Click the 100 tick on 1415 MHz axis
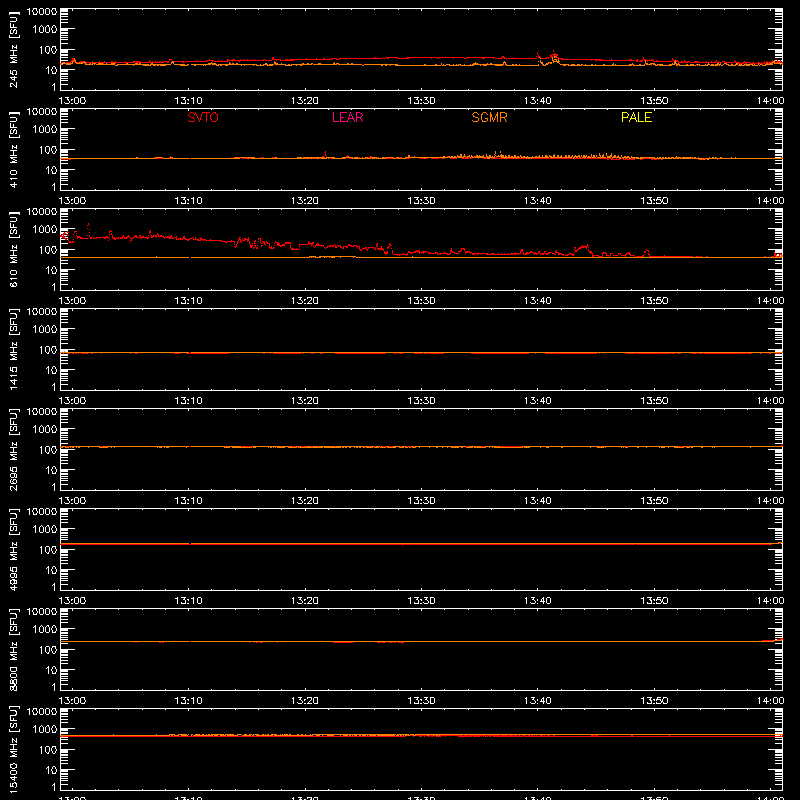Viewport: 800px width, 800px height. click(49, 350)
